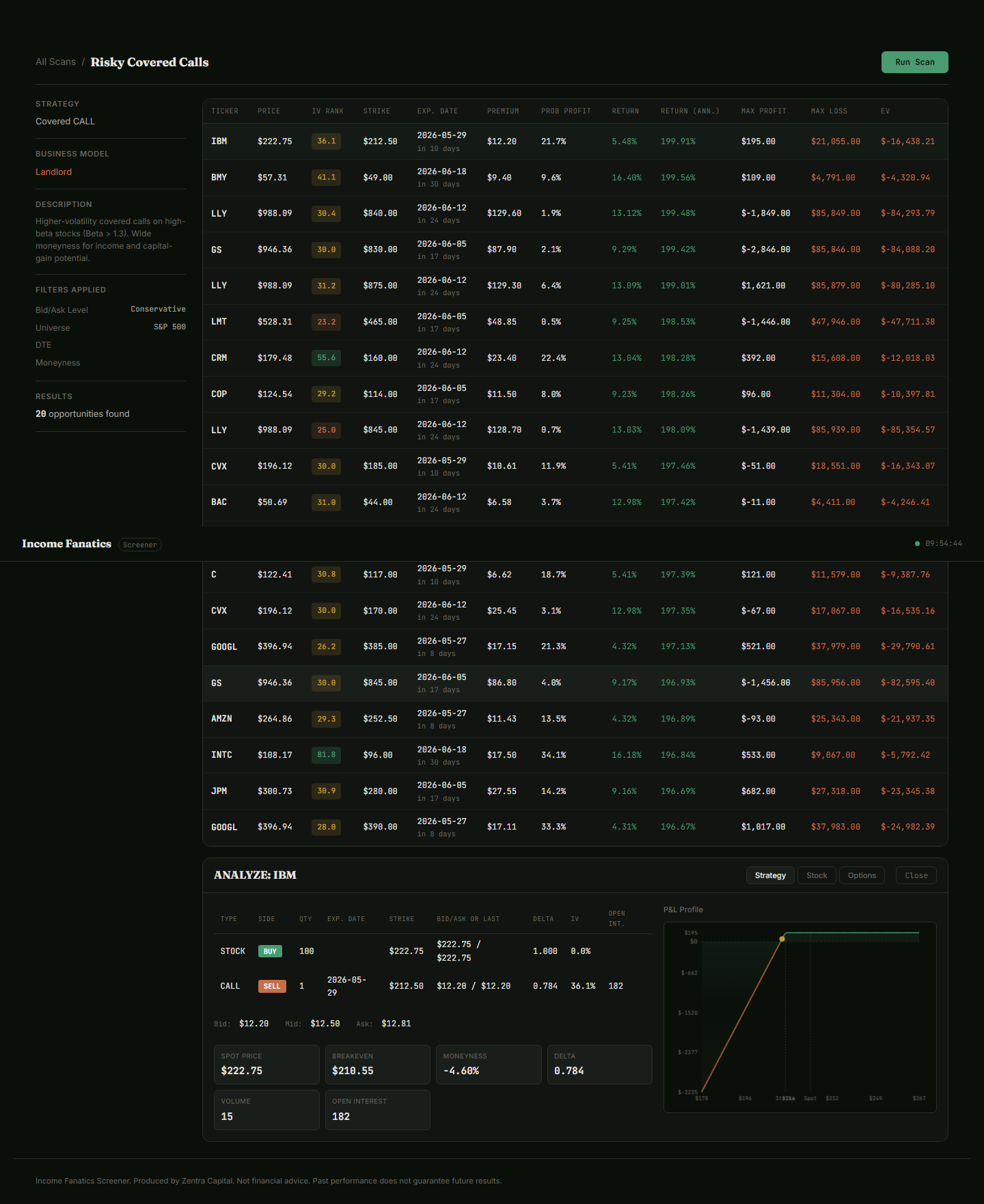
Task: Sort by the Premium column header
Action: point(503,111)
